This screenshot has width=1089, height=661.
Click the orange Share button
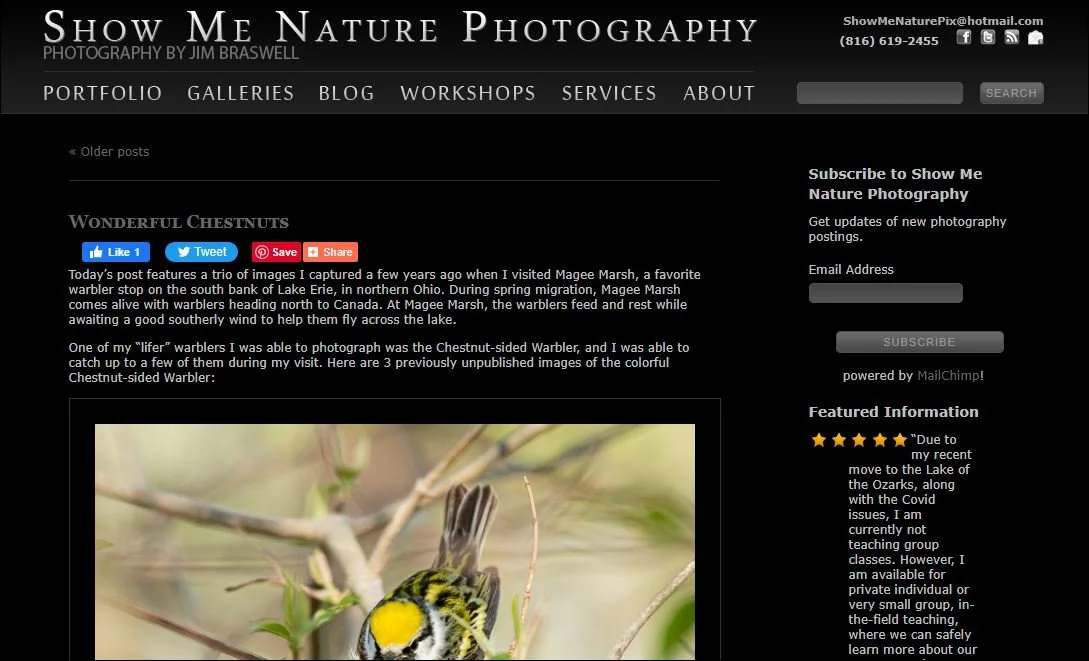click(330, 251)
